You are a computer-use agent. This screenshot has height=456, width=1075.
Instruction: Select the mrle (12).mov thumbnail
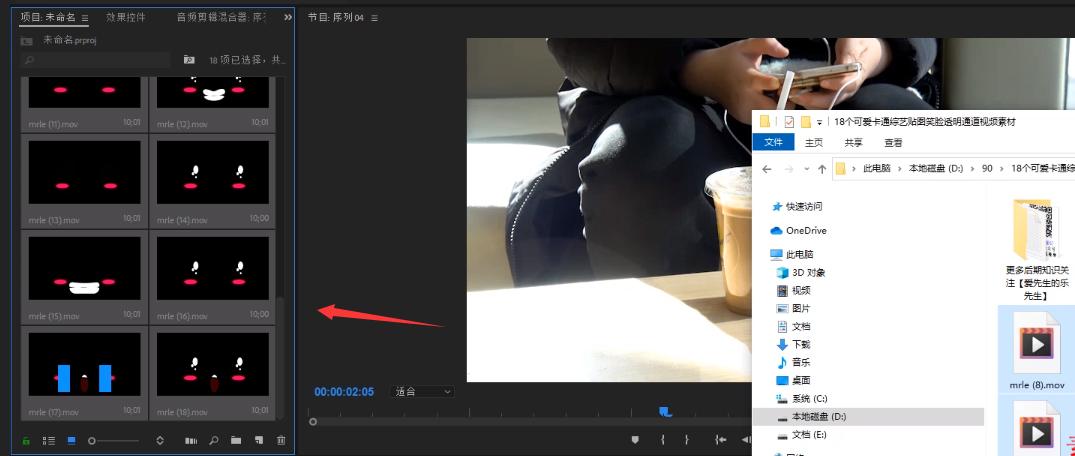[213, 92]
